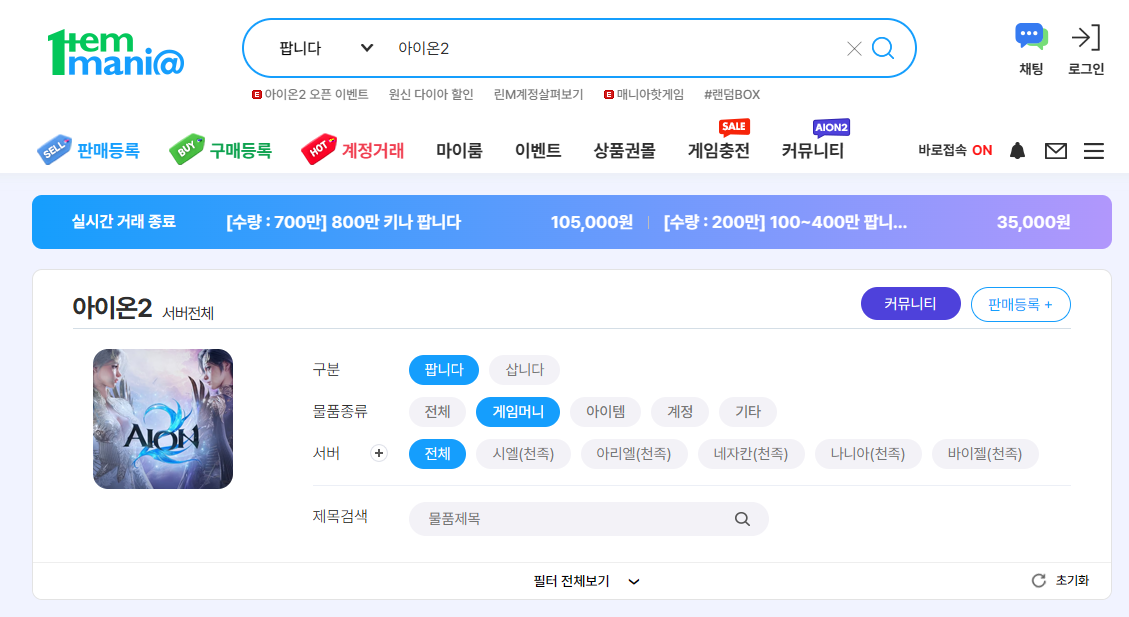This screenshot has height=617, width=1129.
Task: Select 네자칸(천족) server
Action: (751, 454)
